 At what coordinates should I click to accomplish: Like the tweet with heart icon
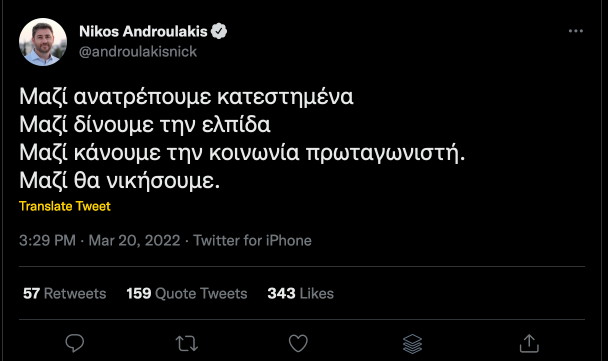[298, 343]
